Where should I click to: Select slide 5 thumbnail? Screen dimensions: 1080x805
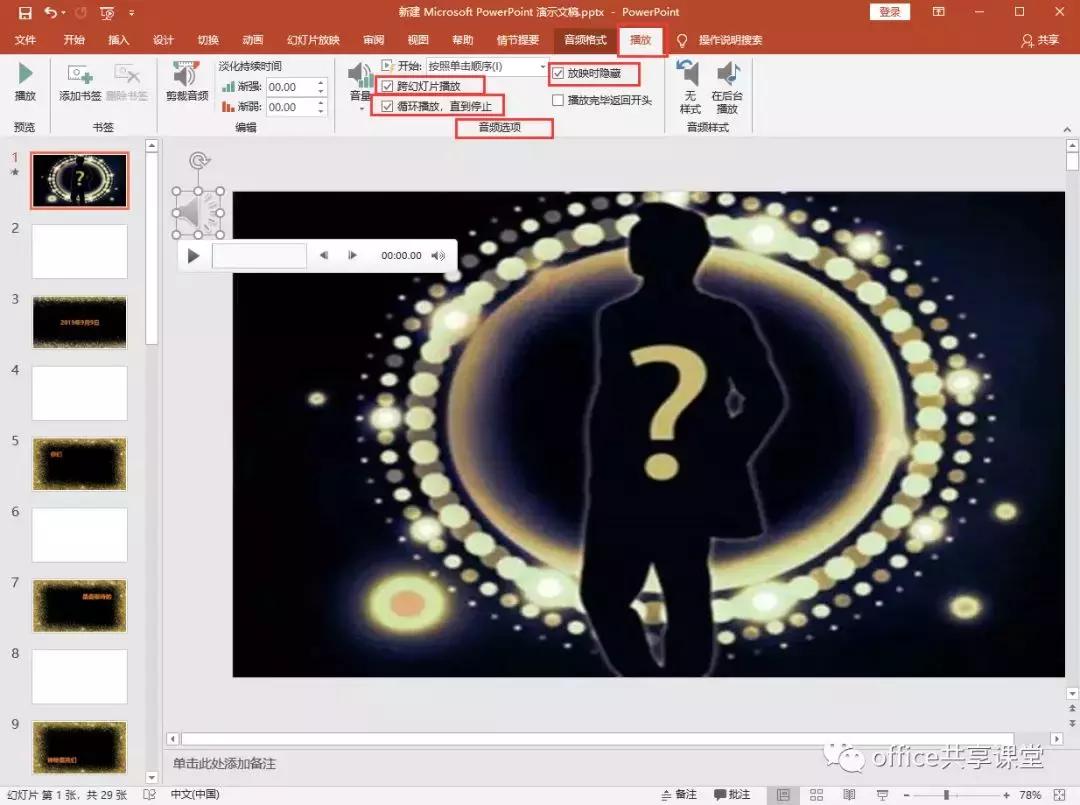tap(80, 464)
